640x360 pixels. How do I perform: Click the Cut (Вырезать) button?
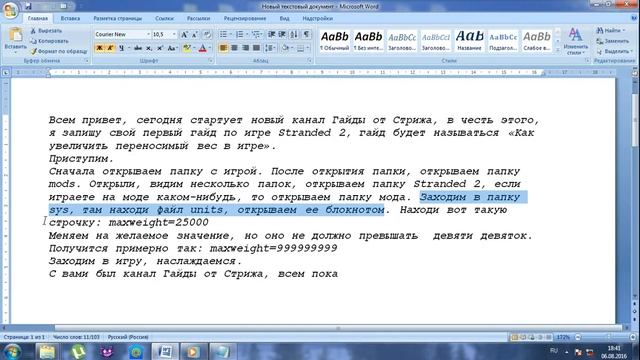point(46,31)
